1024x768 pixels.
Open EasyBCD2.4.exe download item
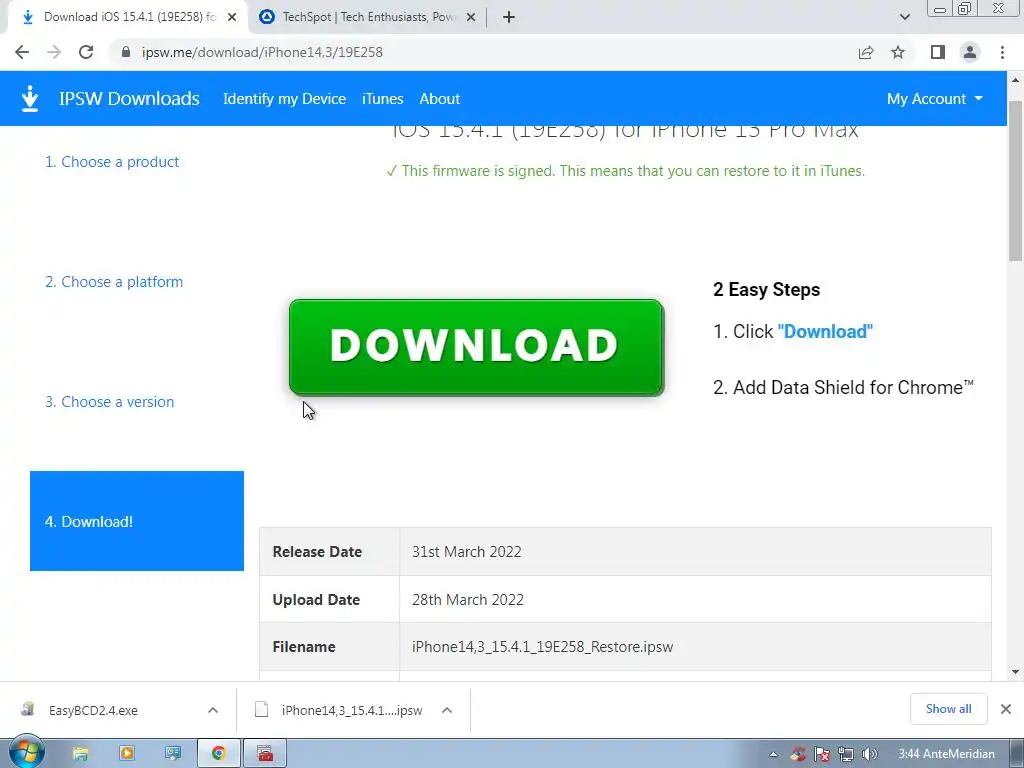point(93,711)
